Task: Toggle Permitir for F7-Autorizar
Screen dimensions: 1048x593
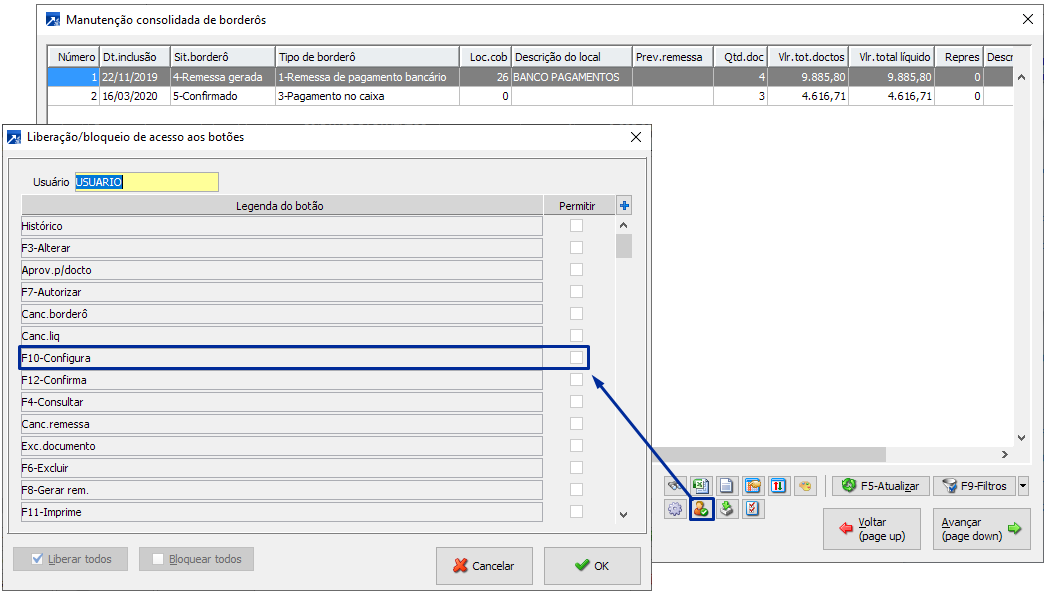Action: [576, 292]
